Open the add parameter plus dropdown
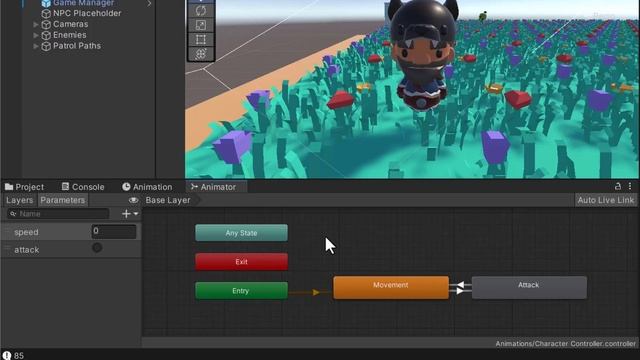This screenshot has width=640, height=360. (x=130, y=213)
